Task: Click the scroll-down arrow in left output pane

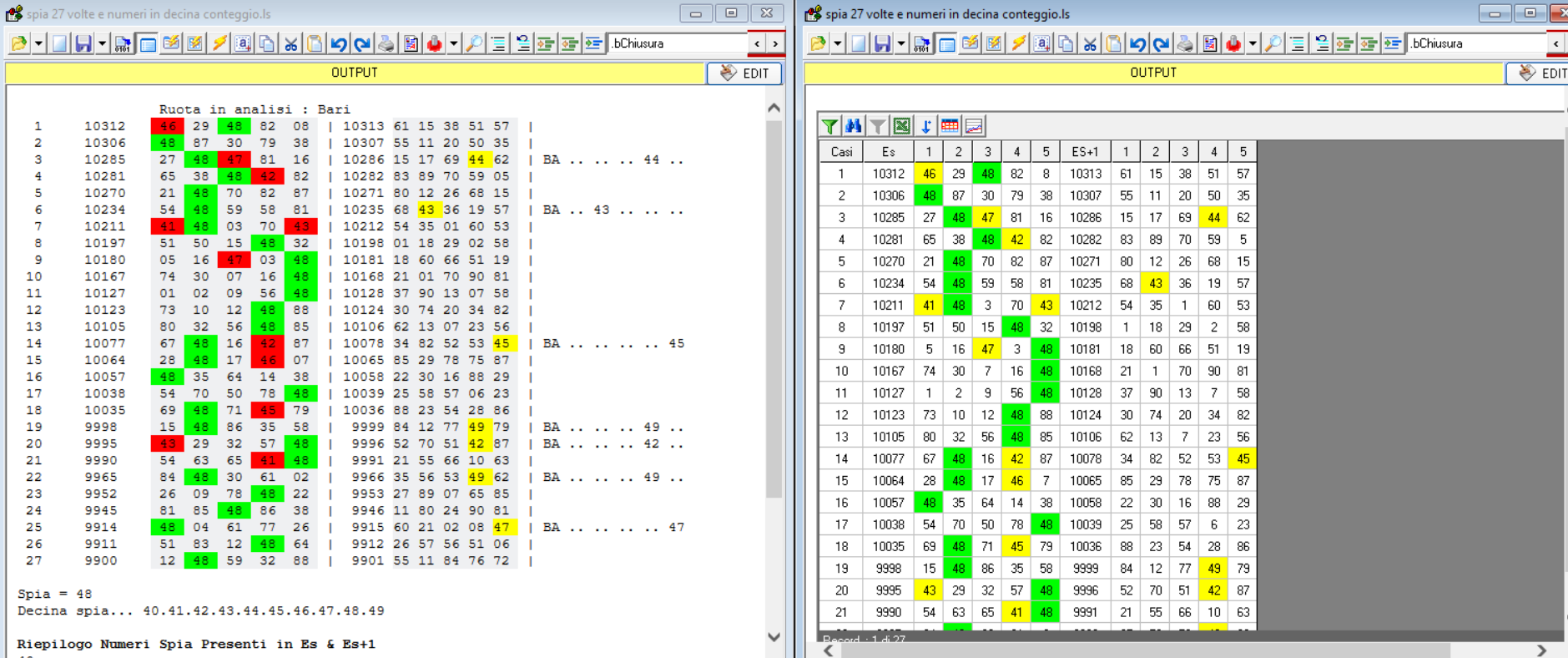Action: pos(774,637)
